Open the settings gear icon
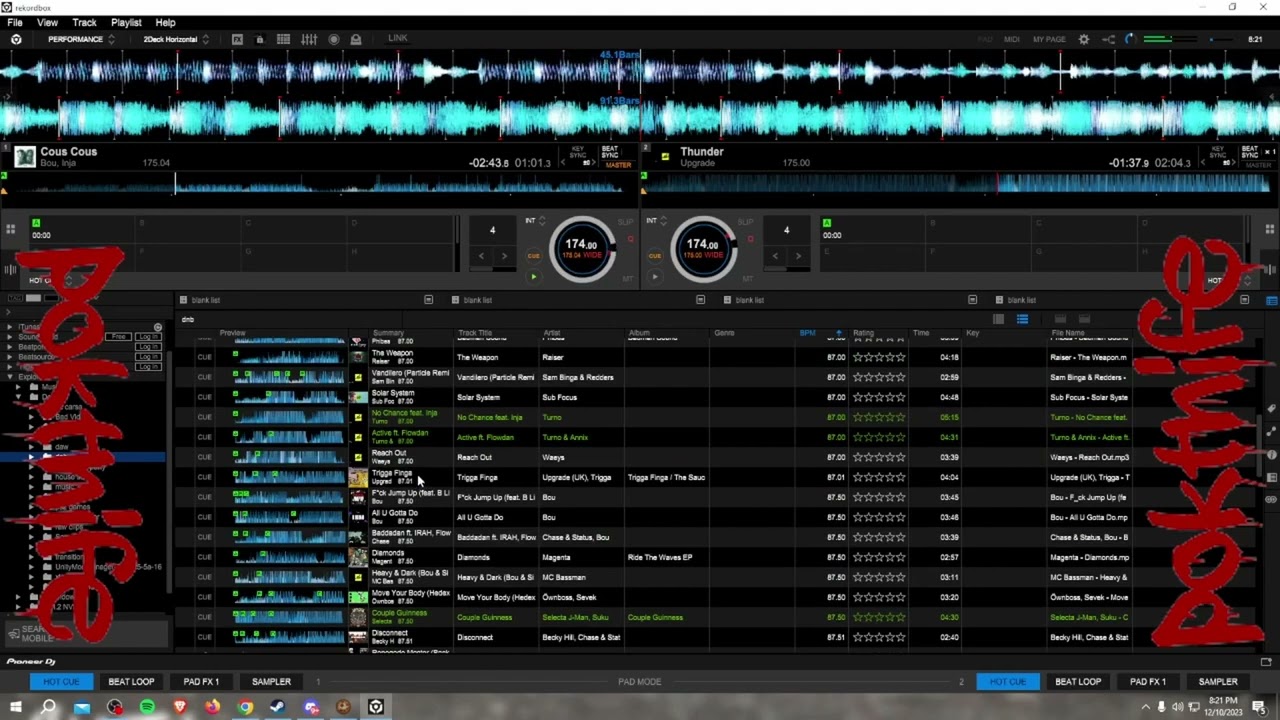1280x720 pixels. point(1084,39)
